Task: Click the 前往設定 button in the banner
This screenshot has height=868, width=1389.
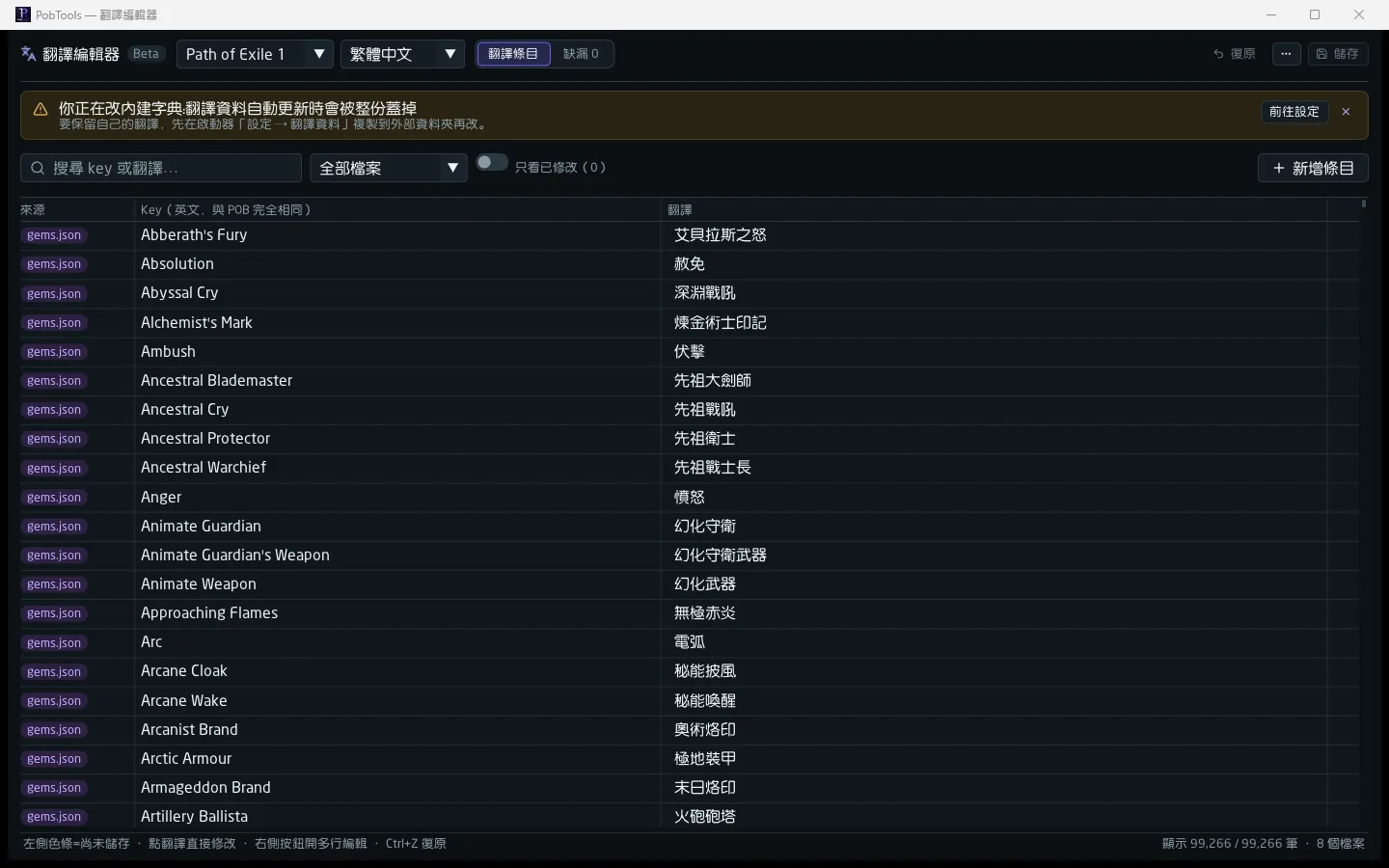Action: [x=1294, y=112]
